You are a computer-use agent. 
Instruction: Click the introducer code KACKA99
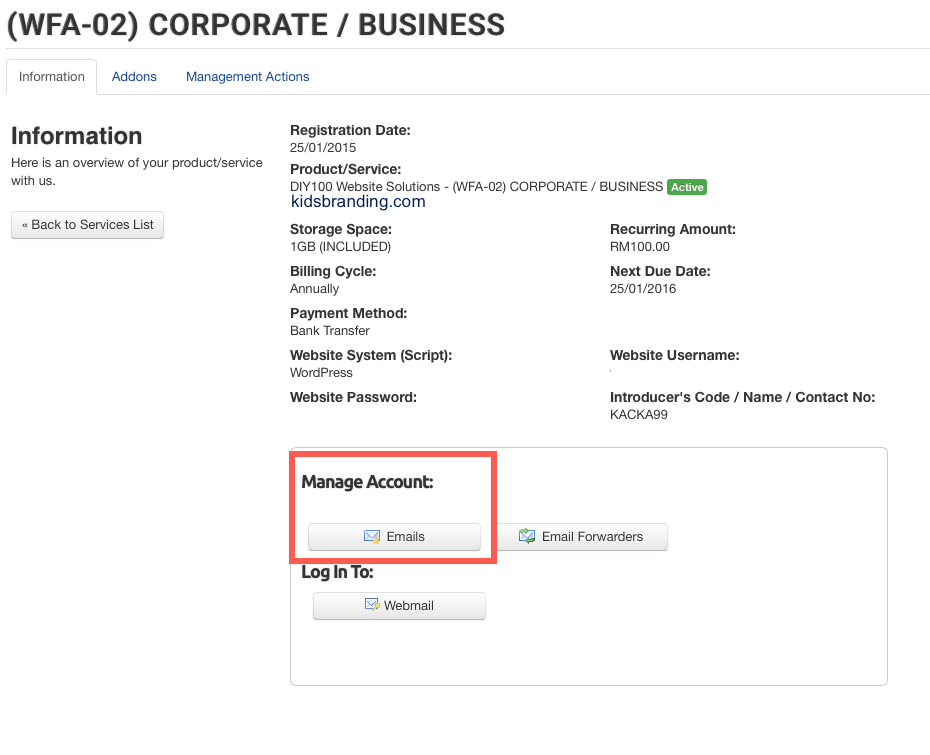click(639, 415)
